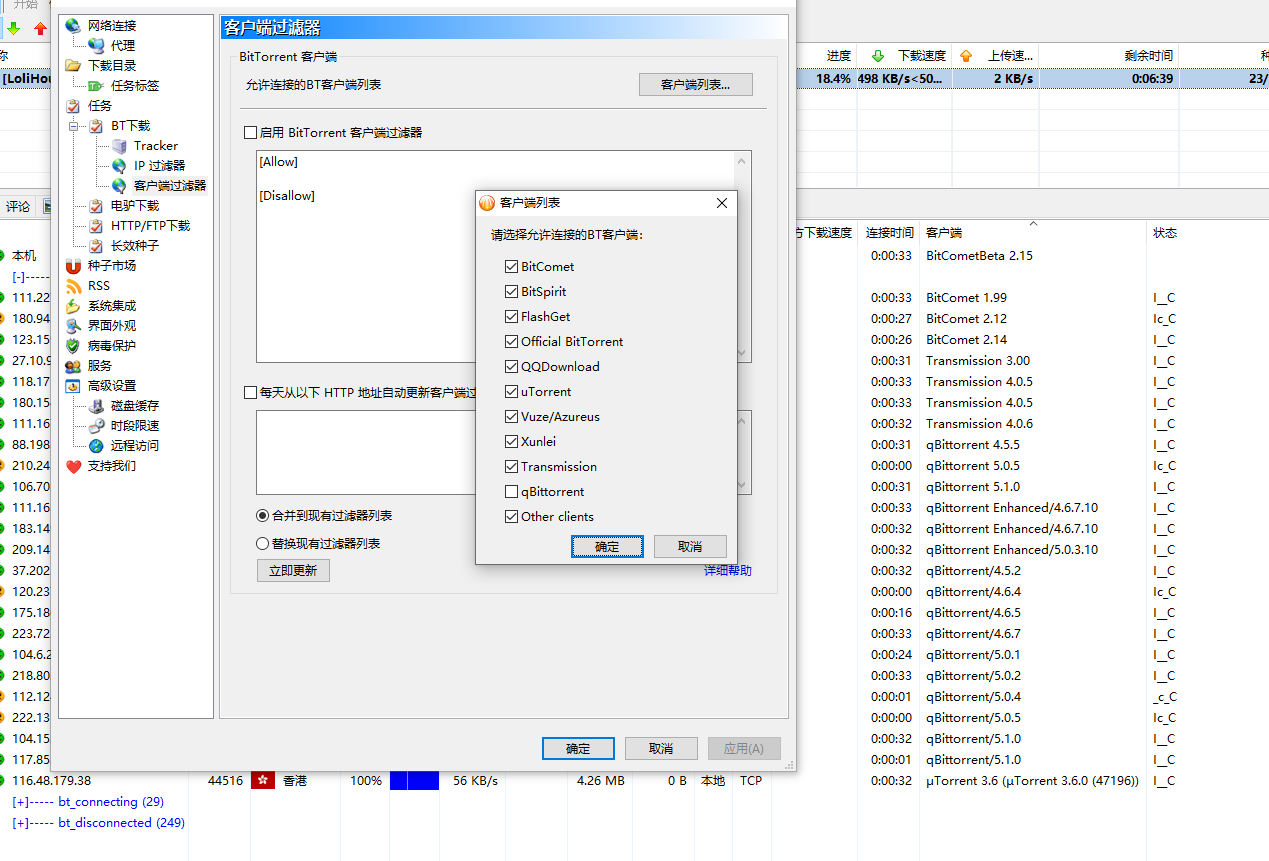The width and height of the screenshot is (1269, 861).
Task: Choose the 替换现有过滤器列表 radio option
Action: [x=263, y=544]
